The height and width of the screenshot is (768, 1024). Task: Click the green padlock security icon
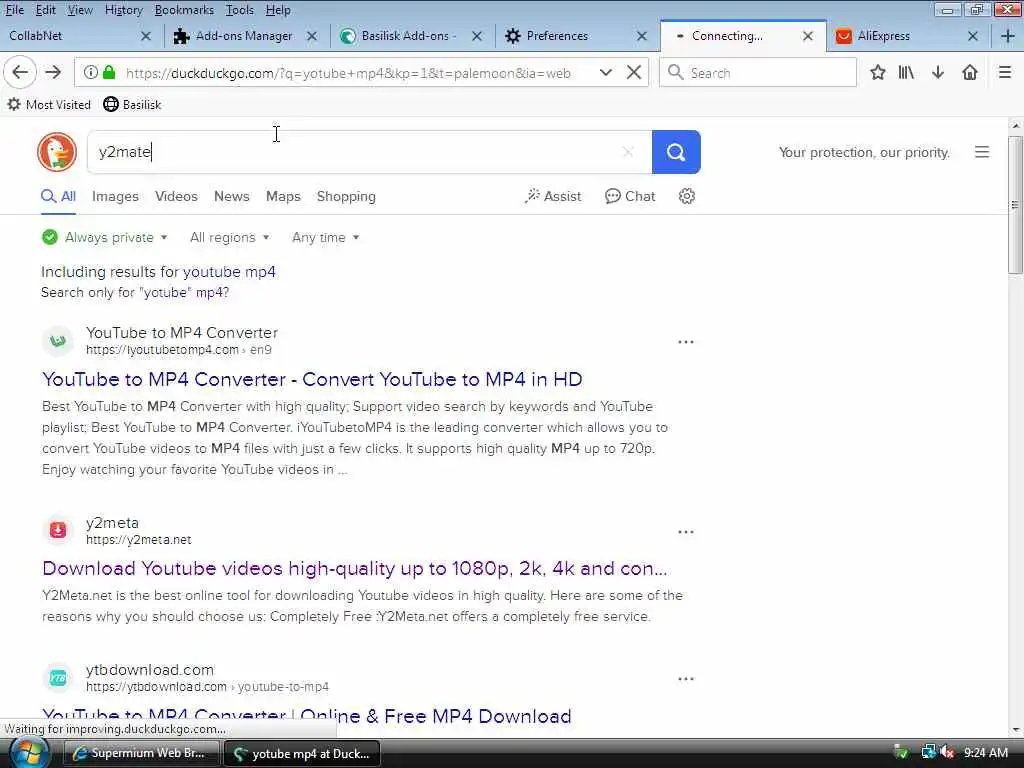click(110, 72)
